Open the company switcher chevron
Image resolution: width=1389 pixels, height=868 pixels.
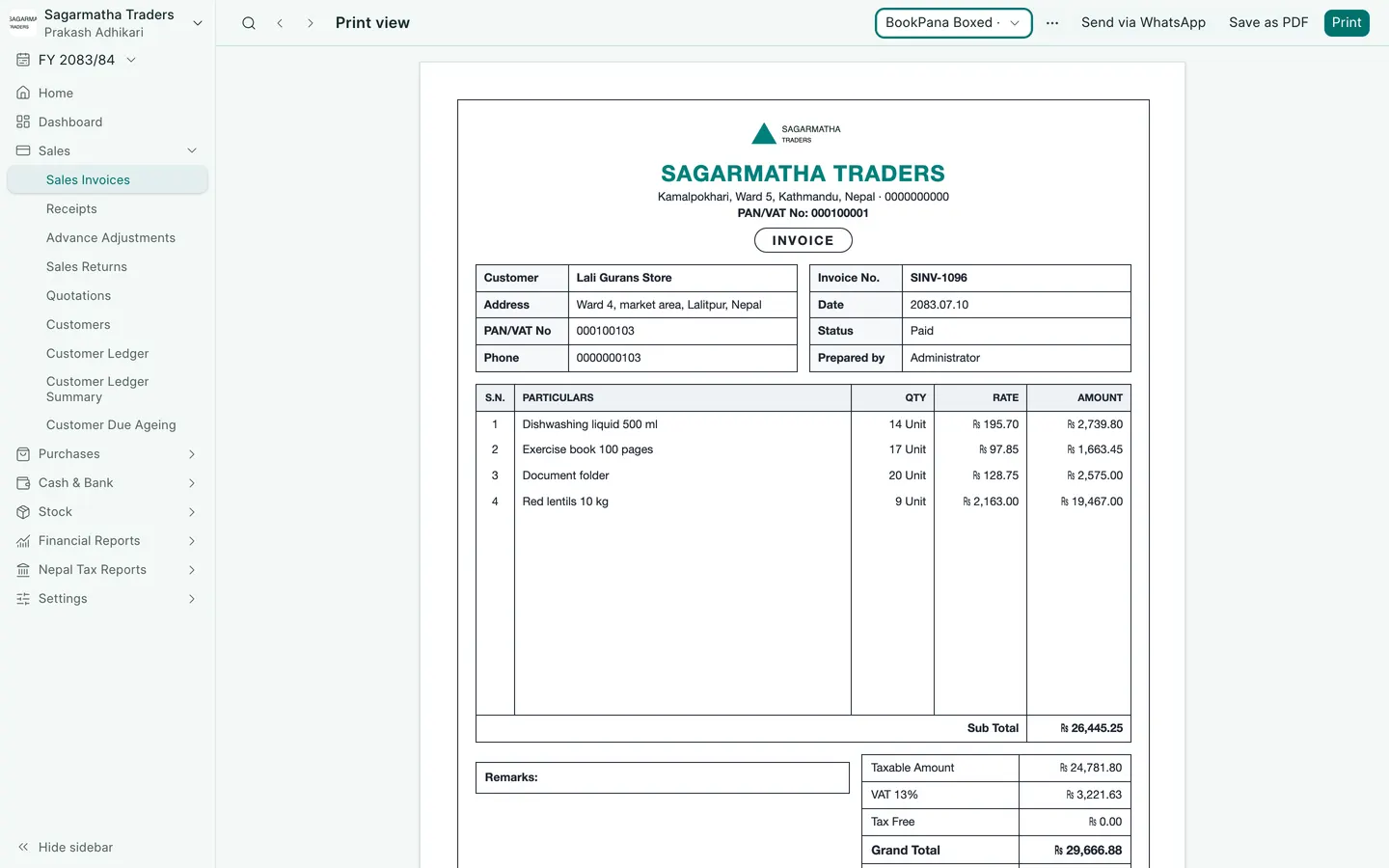pyautogui.click(x=198, y=23)
